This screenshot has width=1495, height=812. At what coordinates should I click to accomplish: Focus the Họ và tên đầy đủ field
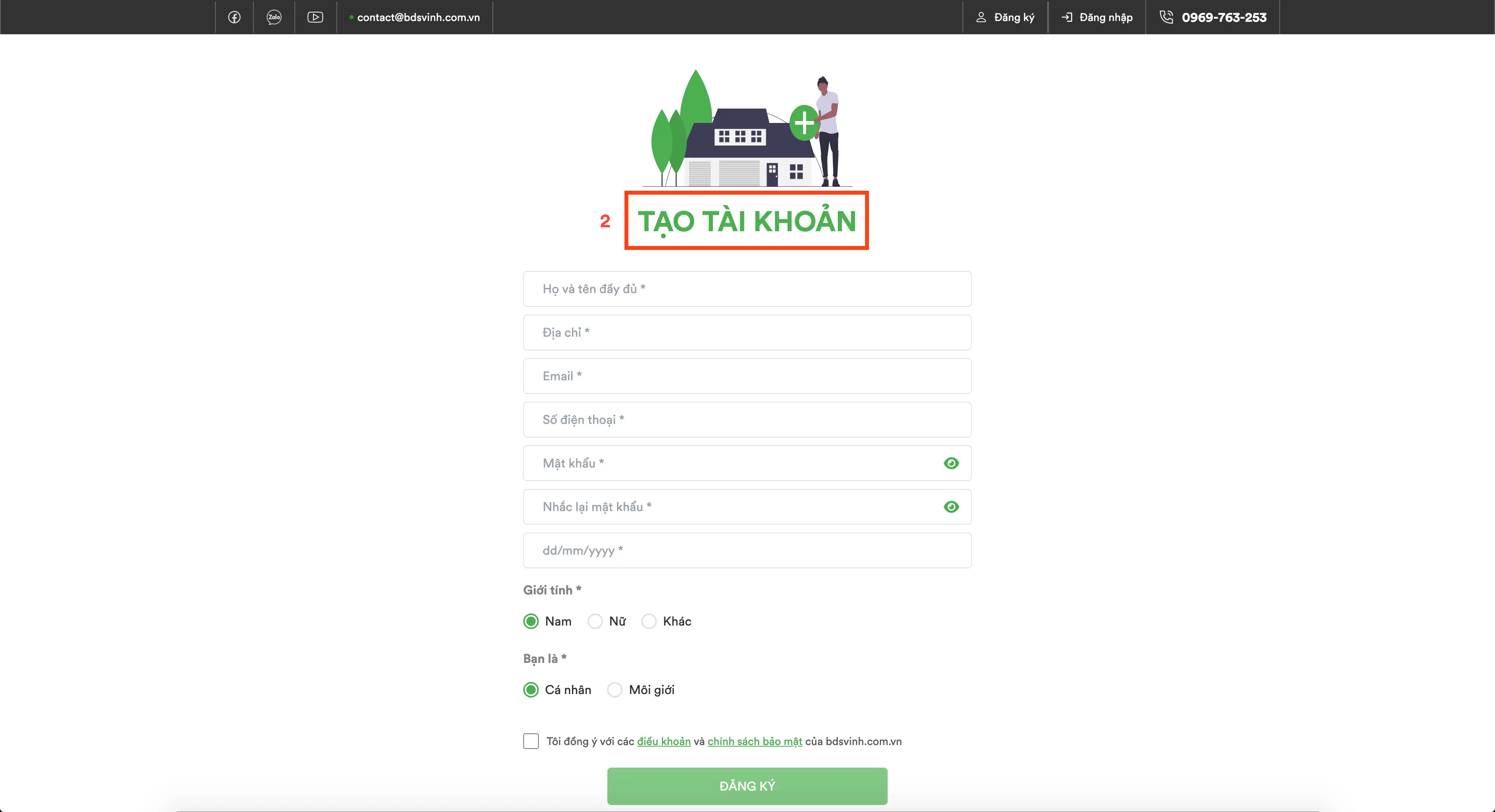(746, 289)
